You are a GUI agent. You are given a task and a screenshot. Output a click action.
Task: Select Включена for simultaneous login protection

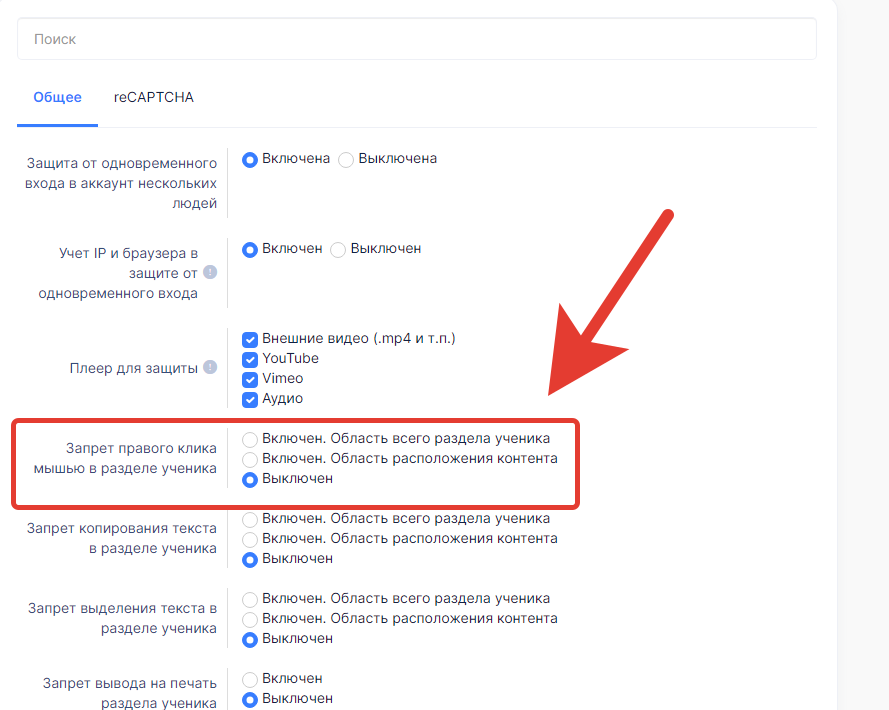tap(250, 160)
